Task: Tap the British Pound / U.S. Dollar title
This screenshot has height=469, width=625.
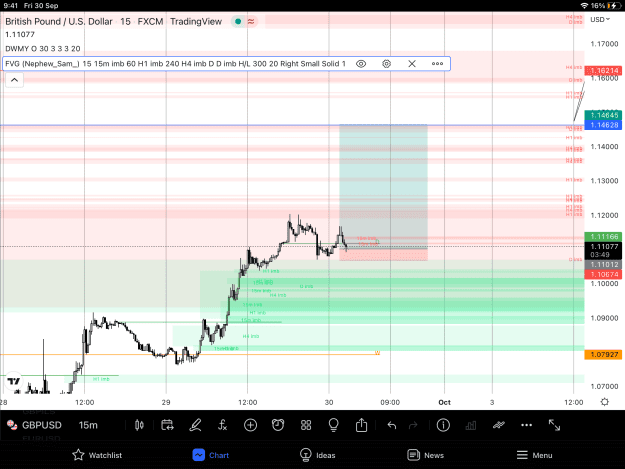Action: click(59, 22)
